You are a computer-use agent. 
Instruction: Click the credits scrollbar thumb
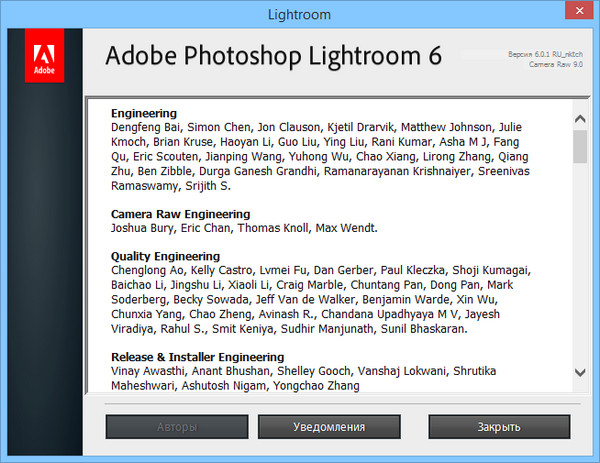[579, 144]
